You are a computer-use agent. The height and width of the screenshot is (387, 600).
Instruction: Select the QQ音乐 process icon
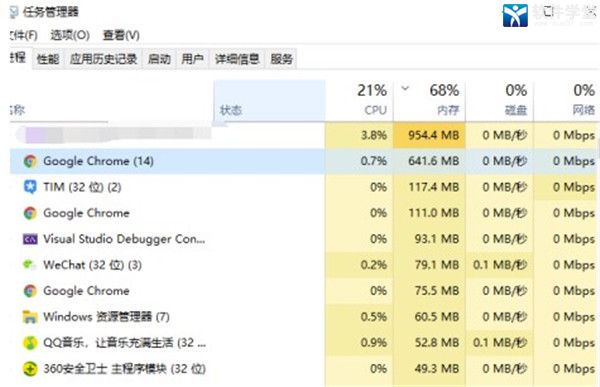click(30, 343)
